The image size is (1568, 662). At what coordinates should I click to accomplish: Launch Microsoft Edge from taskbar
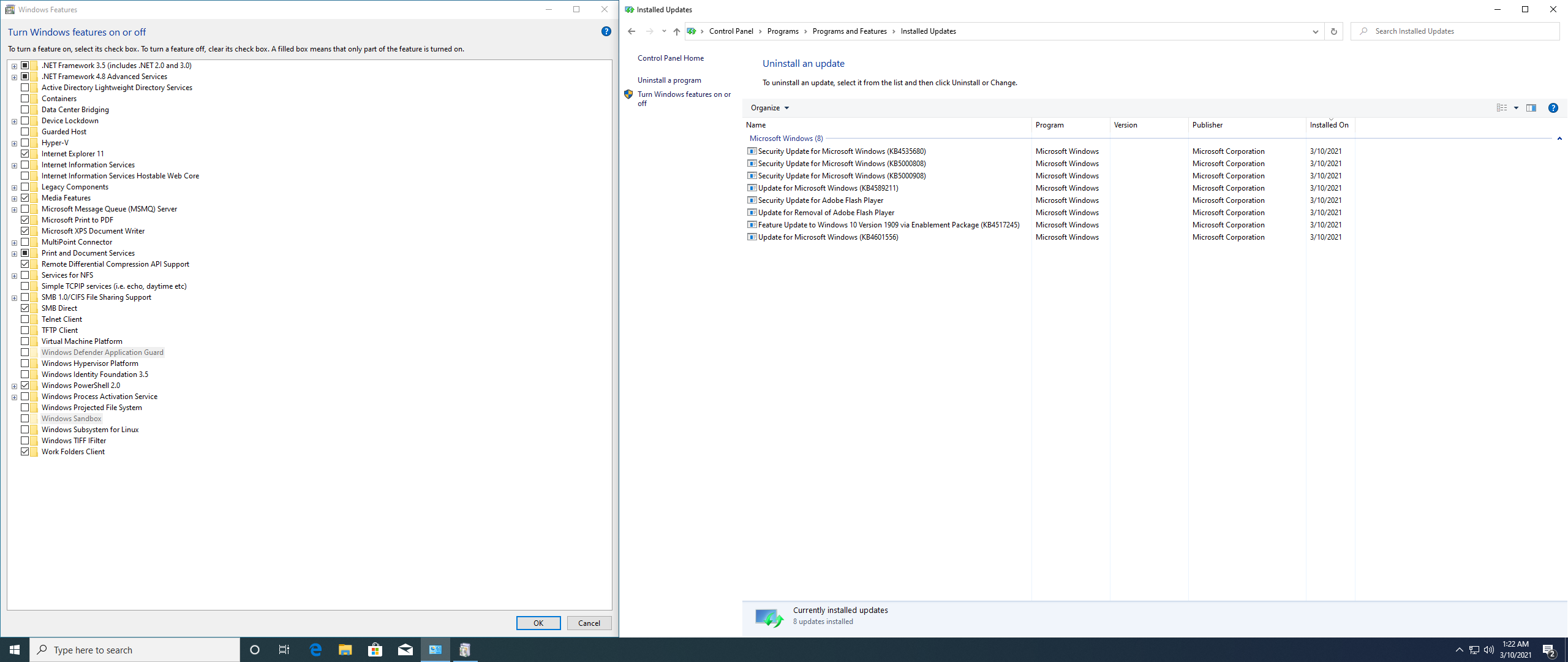click(x=315, y=650)
